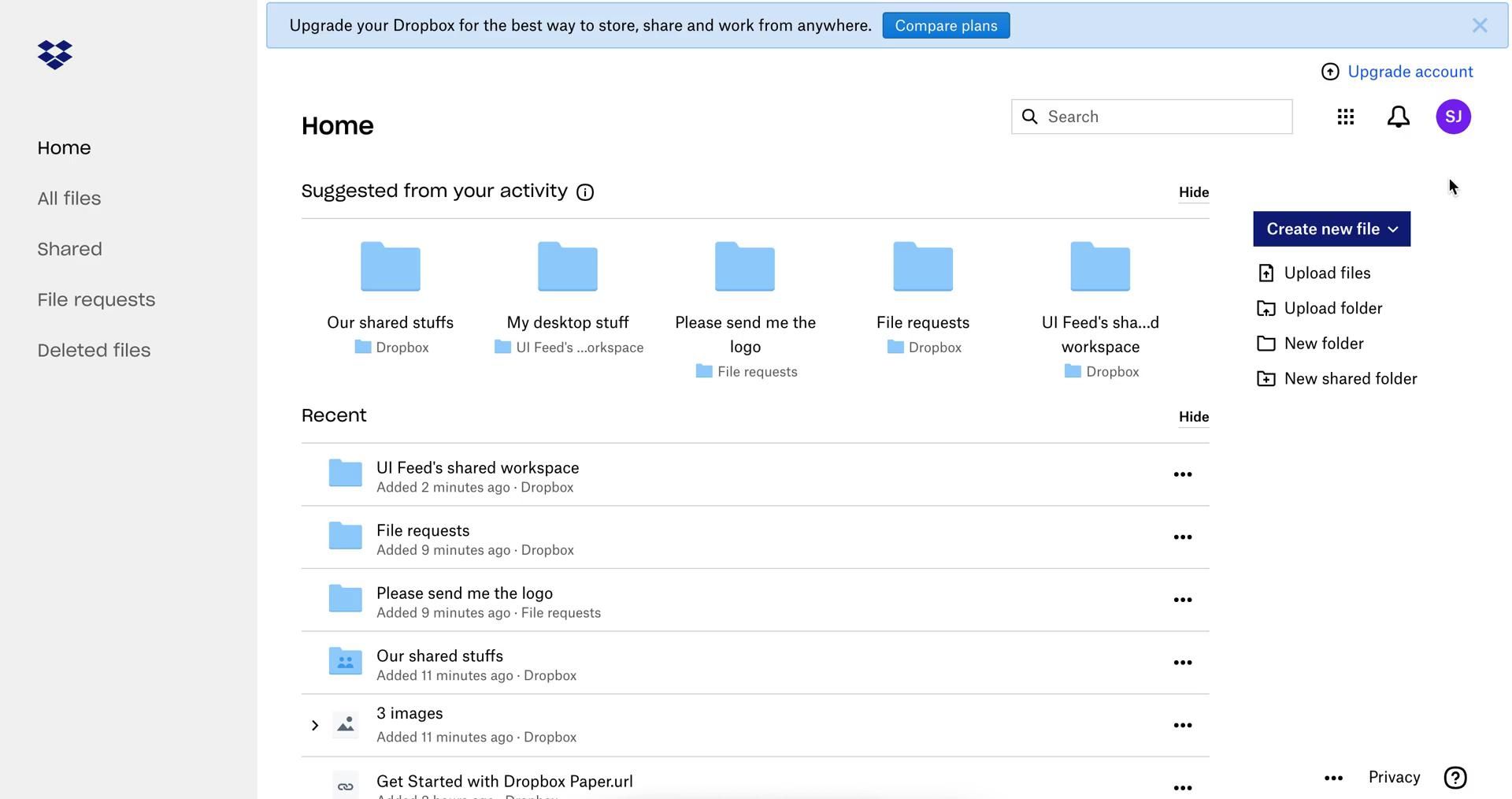Open the apps grid menu icon
Image resolution: width=1512 pixels, height=799 pixels.
[x=1345, y=117]
